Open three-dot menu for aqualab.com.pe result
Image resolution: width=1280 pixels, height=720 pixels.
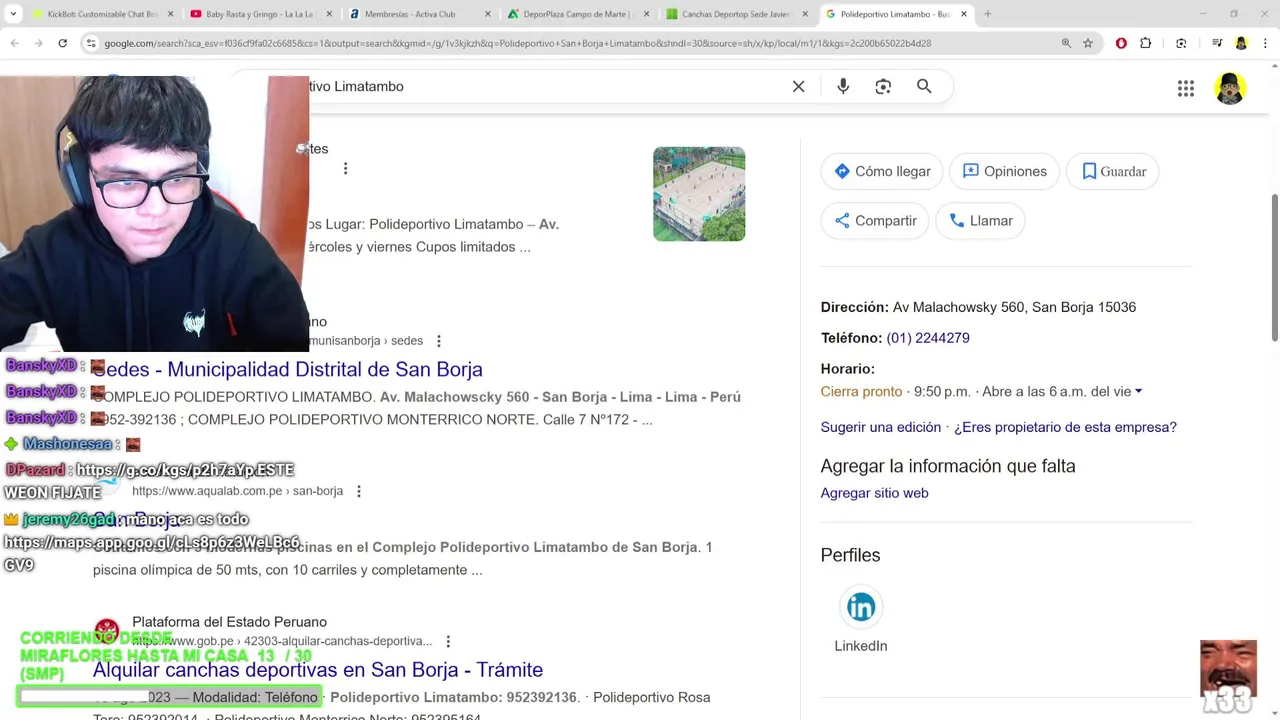(358, 491)
